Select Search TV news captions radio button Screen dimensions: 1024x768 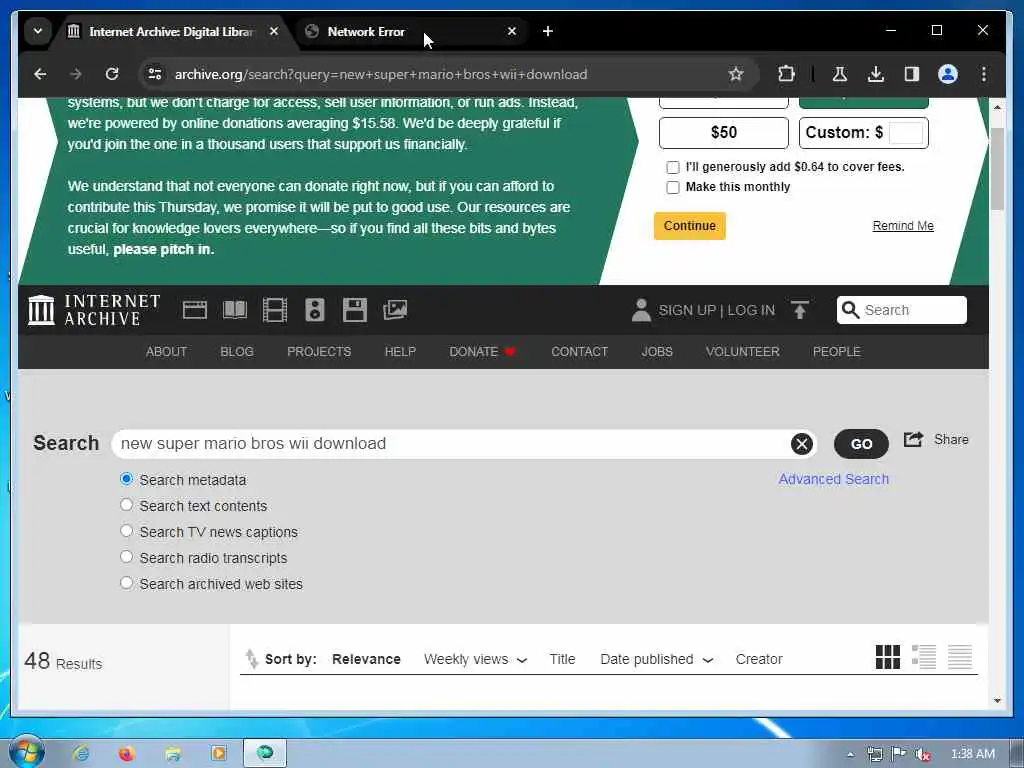pyautogui.click(x=127, y=532)
